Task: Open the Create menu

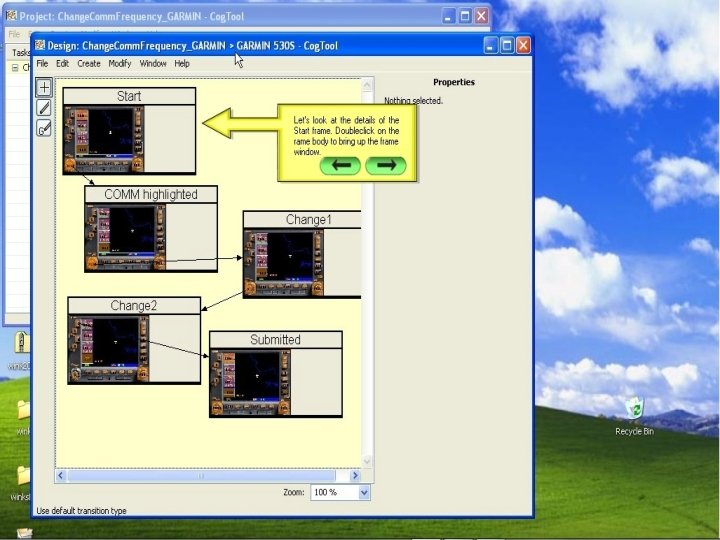Action: pyautogui.click(x=89, y=63)
